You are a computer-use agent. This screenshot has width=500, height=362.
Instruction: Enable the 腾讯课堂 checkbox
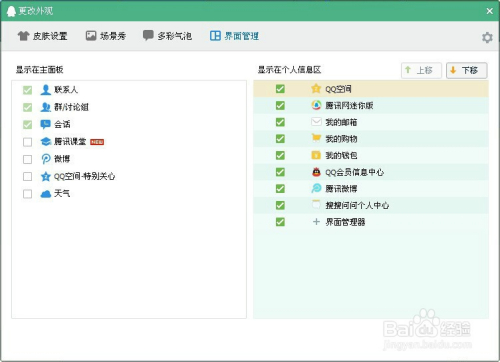tap(28, 142)
